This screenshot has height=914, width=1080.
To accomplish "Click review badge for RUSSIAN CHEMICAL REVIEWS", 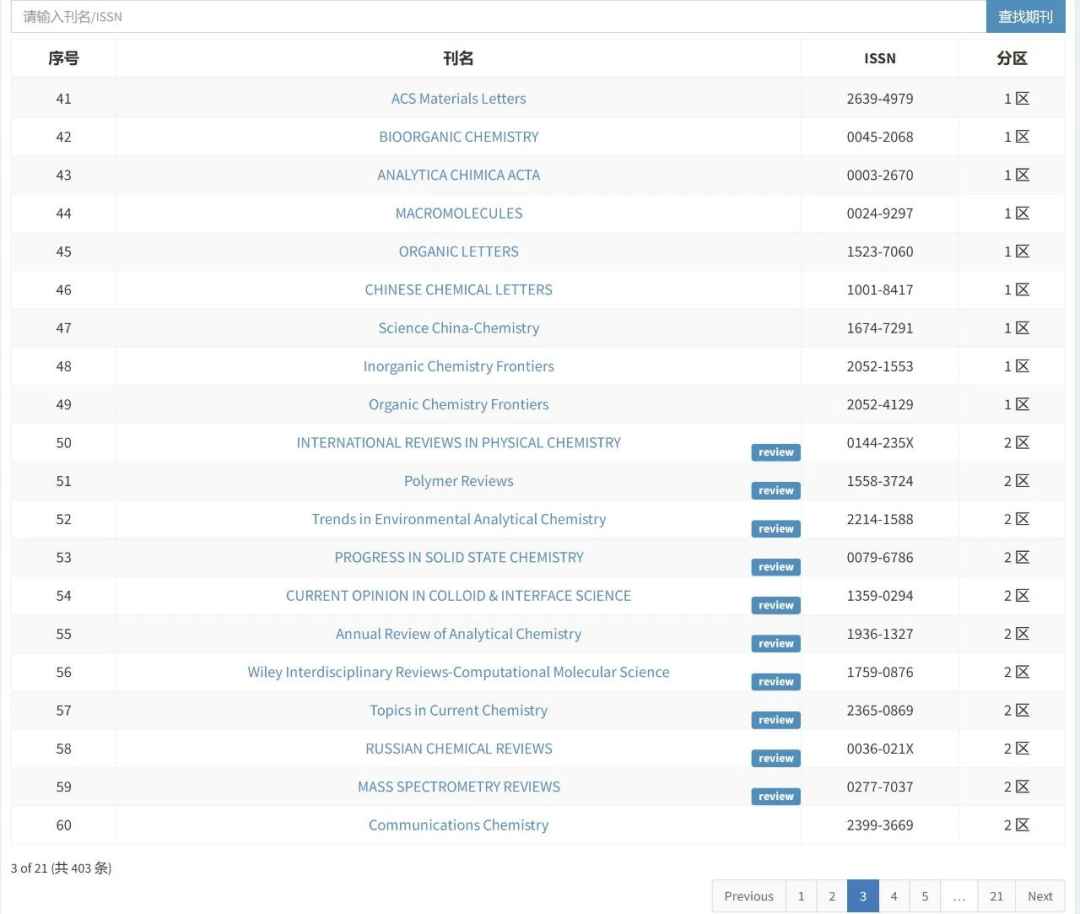I will pyautogui.click(x=775, y=759).
